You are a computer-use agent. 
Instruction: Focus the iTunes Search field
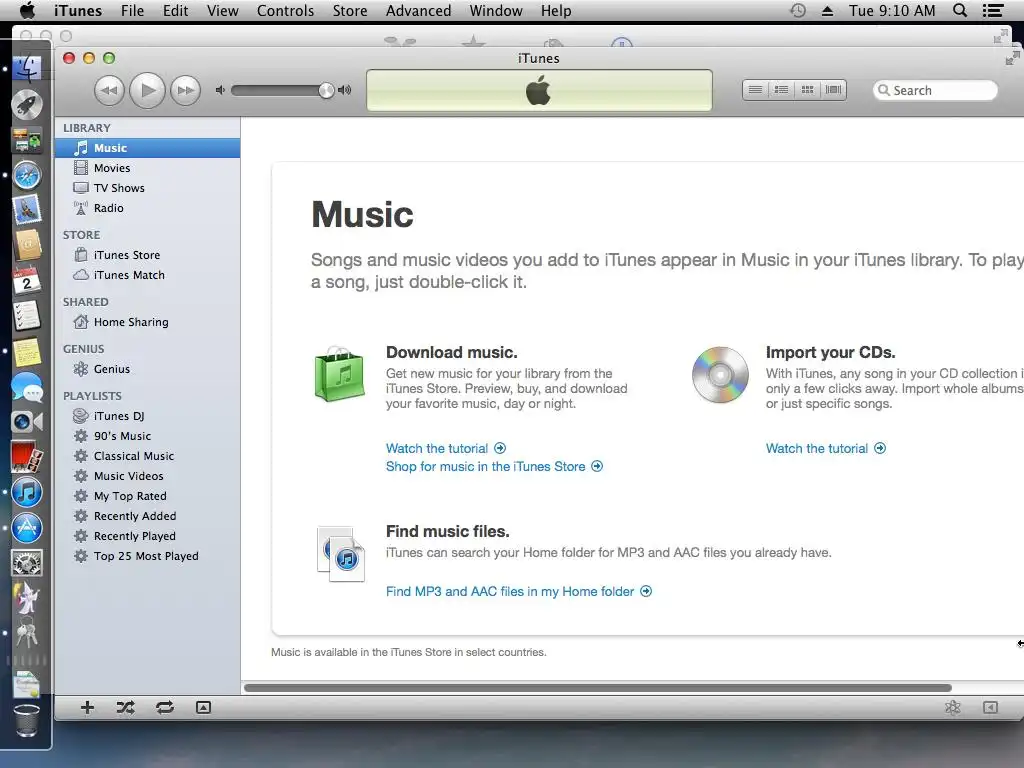(x=935, y=90)
